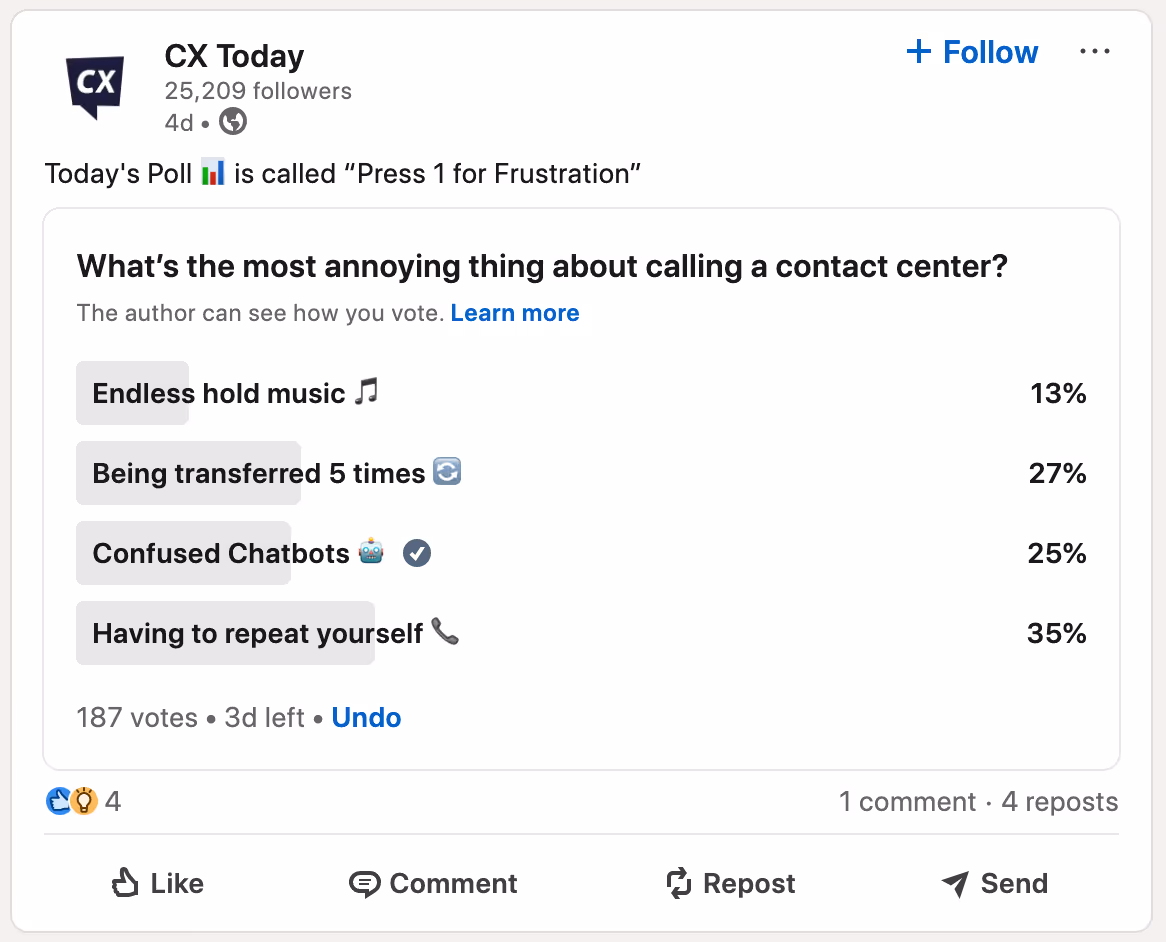Undo your poll vote

pyautogui.click(x=366, y=717)
